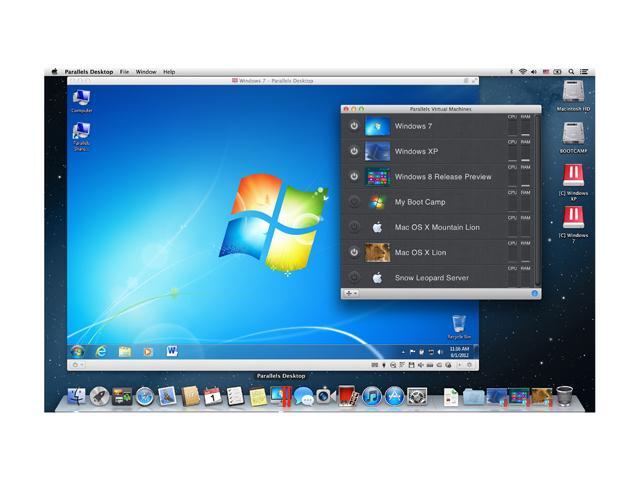Open Calendar from the Dock
Screen dimensions: 640x480
click(x=212, y=396)
